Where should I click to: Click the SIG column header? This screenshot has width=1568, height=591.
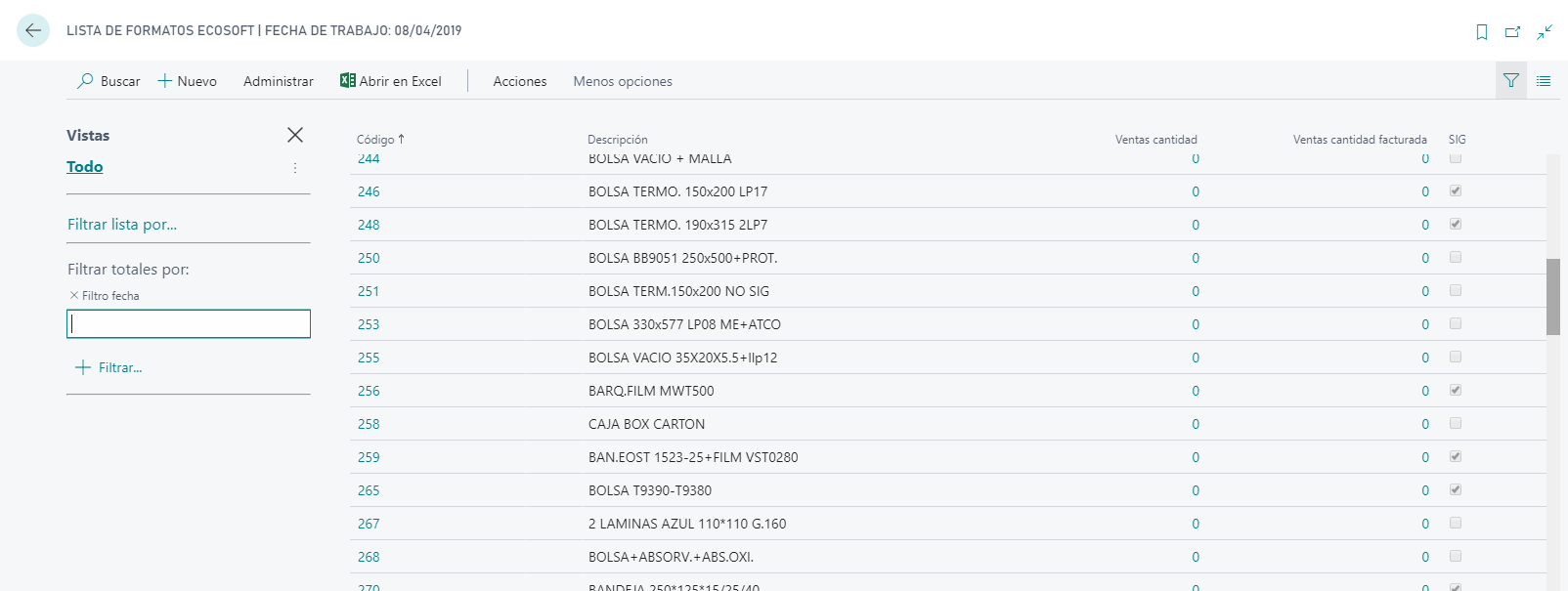tap(1458, 140)
